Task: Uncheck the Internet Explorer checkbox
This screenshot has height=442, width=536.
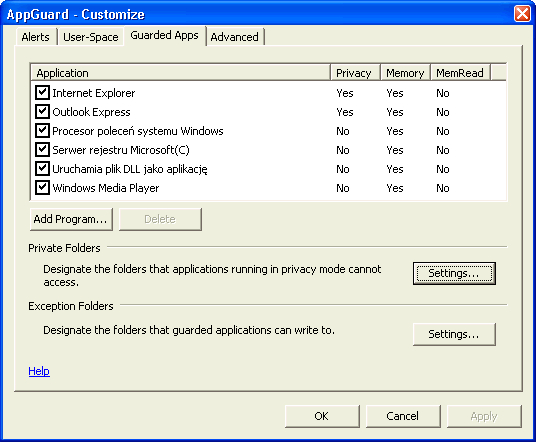Action: 42,93
